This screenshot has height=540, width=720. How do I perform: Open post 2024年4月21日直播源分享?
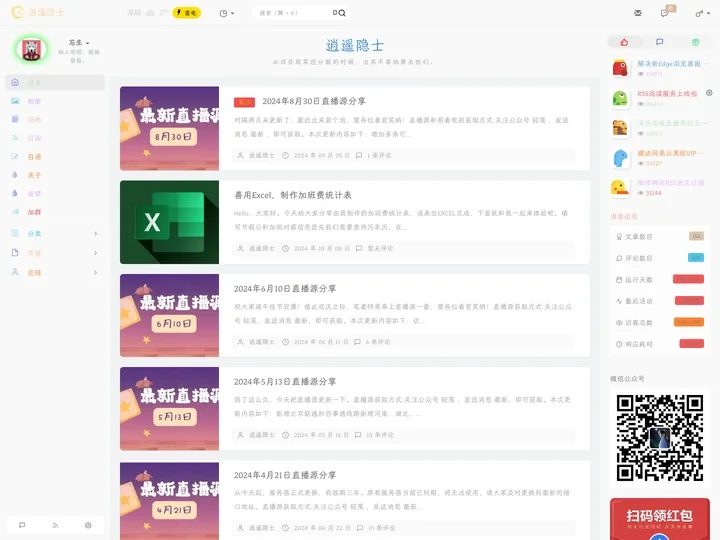coord(285,475)
